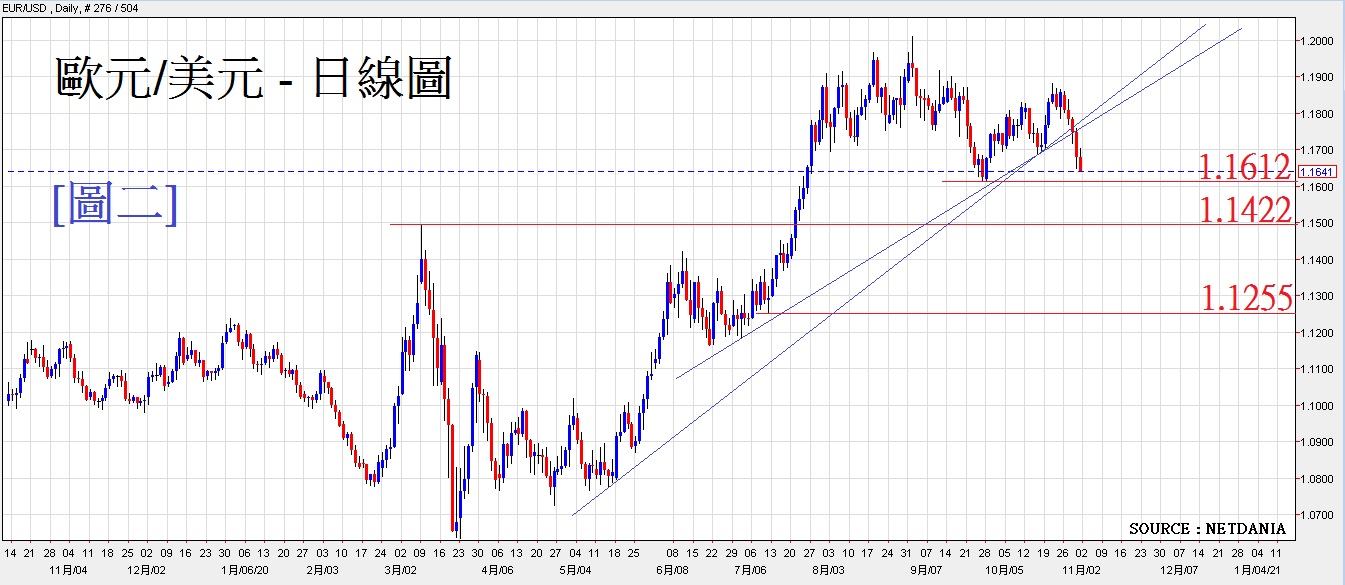This screenshot has height=585, width=1345.
Task: Click the blue [圖二] figure label
Action: click(x=115, y=205)
